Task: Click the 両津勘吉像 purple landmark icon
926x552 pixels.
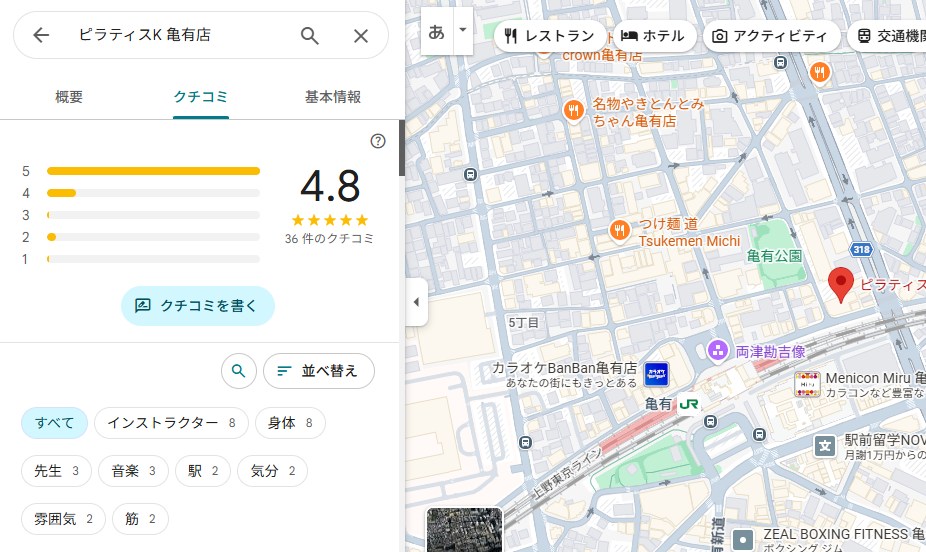Action: point(717,350)
